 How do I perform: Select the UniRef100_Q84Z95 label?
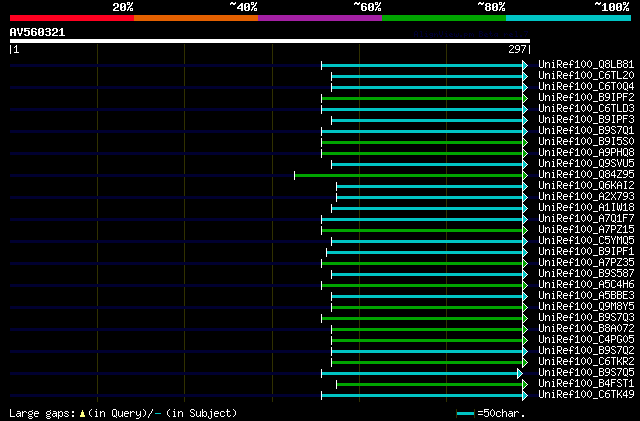pyautogui.click(x=586, y=175)
